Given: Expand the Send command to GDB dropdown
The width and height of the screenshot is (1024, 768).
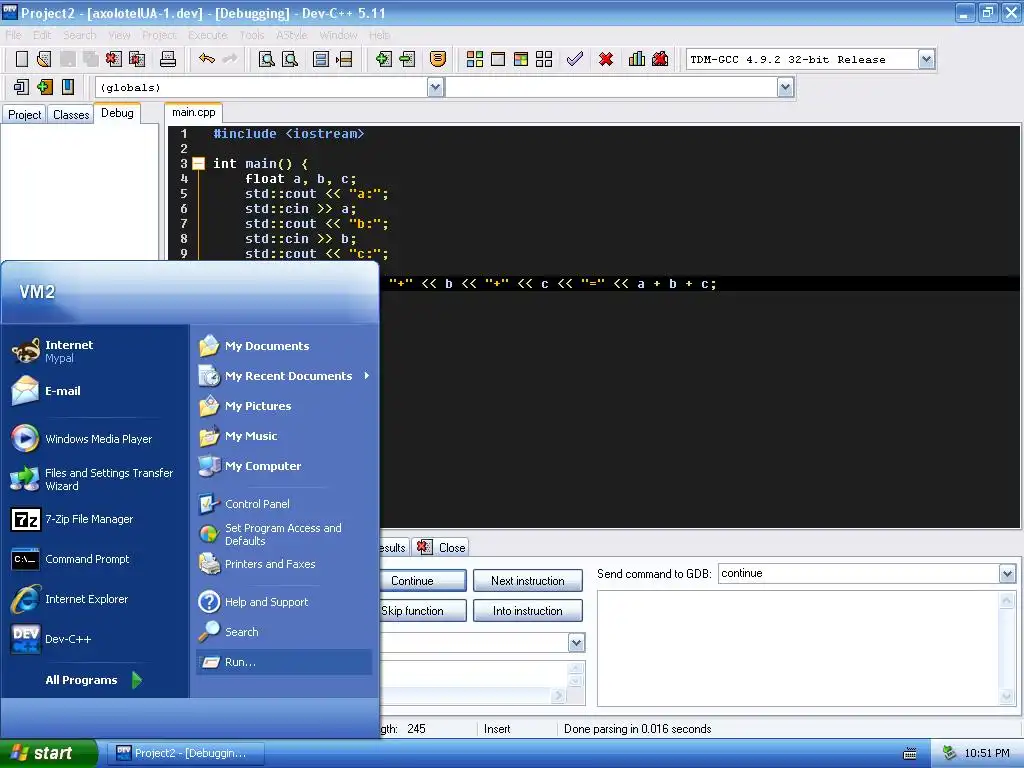Looking at the screenshot, I should (1007, 574).
